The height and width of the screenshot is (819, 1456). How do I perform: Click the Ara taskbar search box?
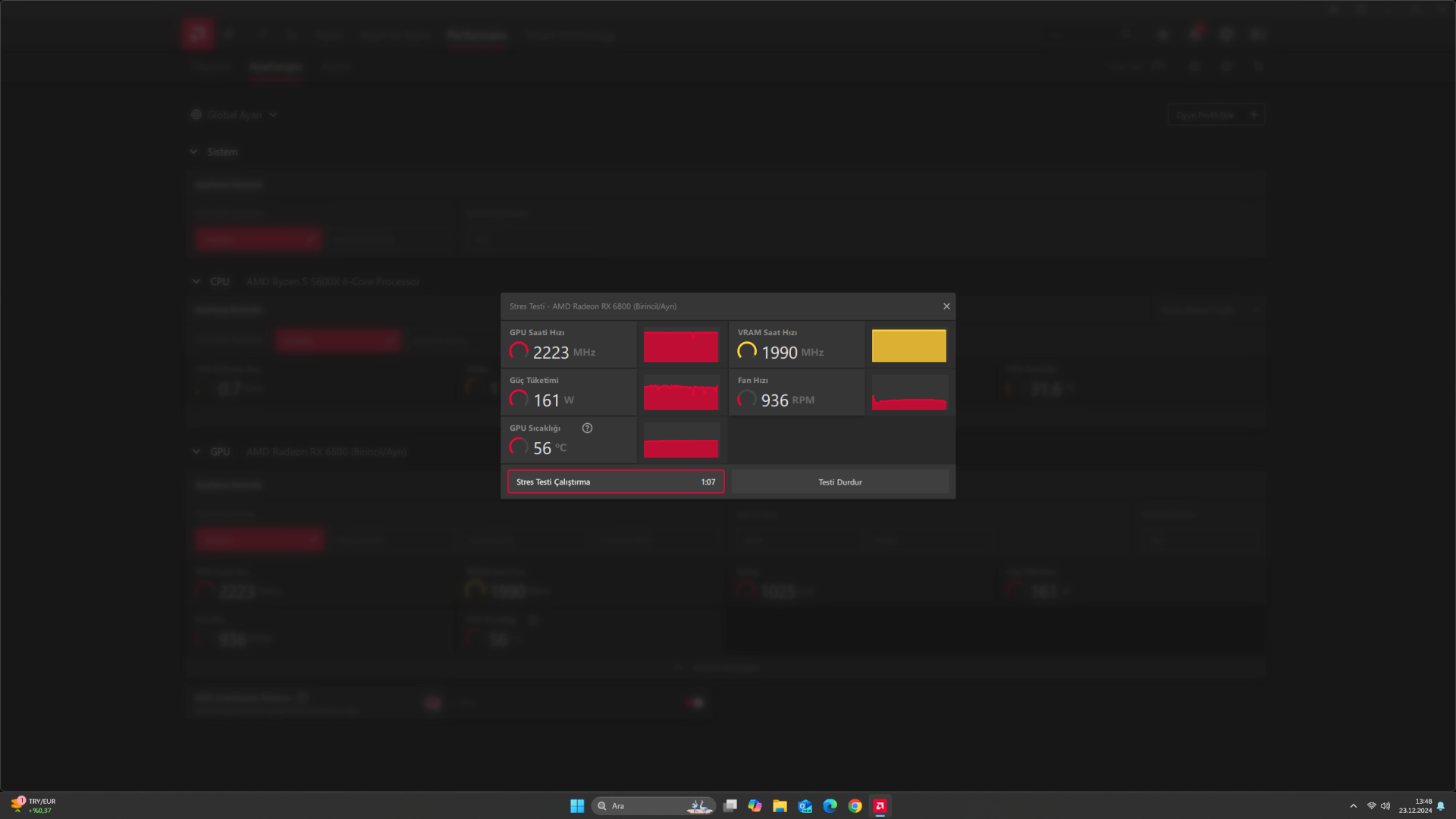tap(652, 806)
